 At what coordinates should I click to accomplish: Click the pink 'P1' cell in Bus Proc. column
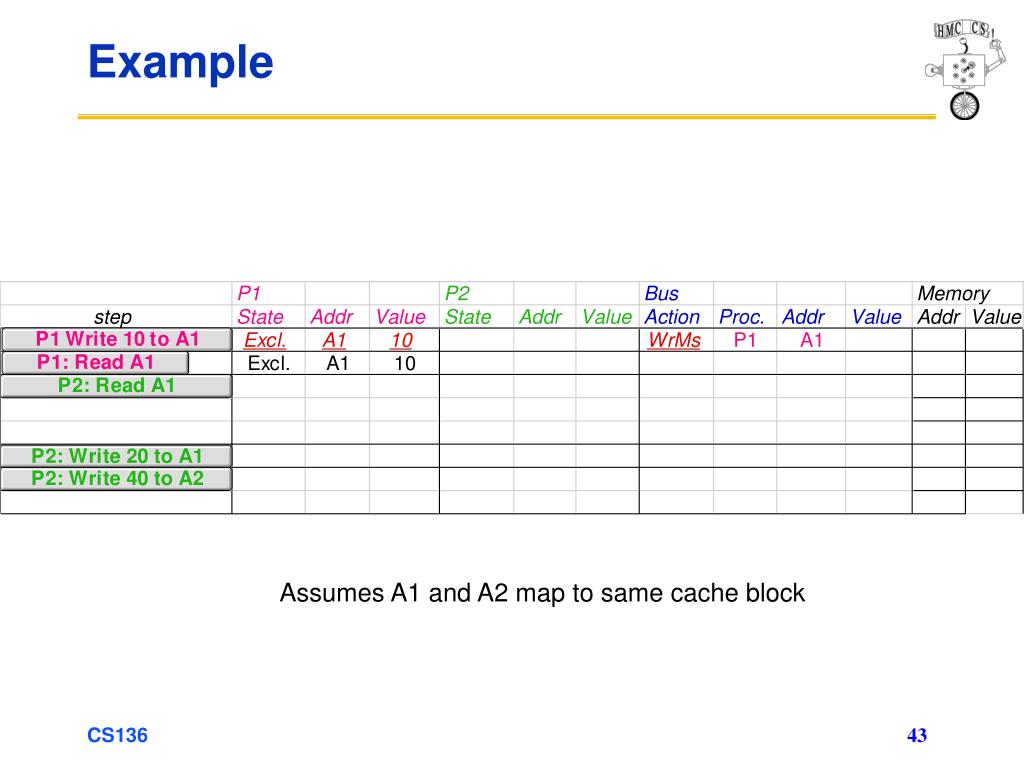pos(745,340)
